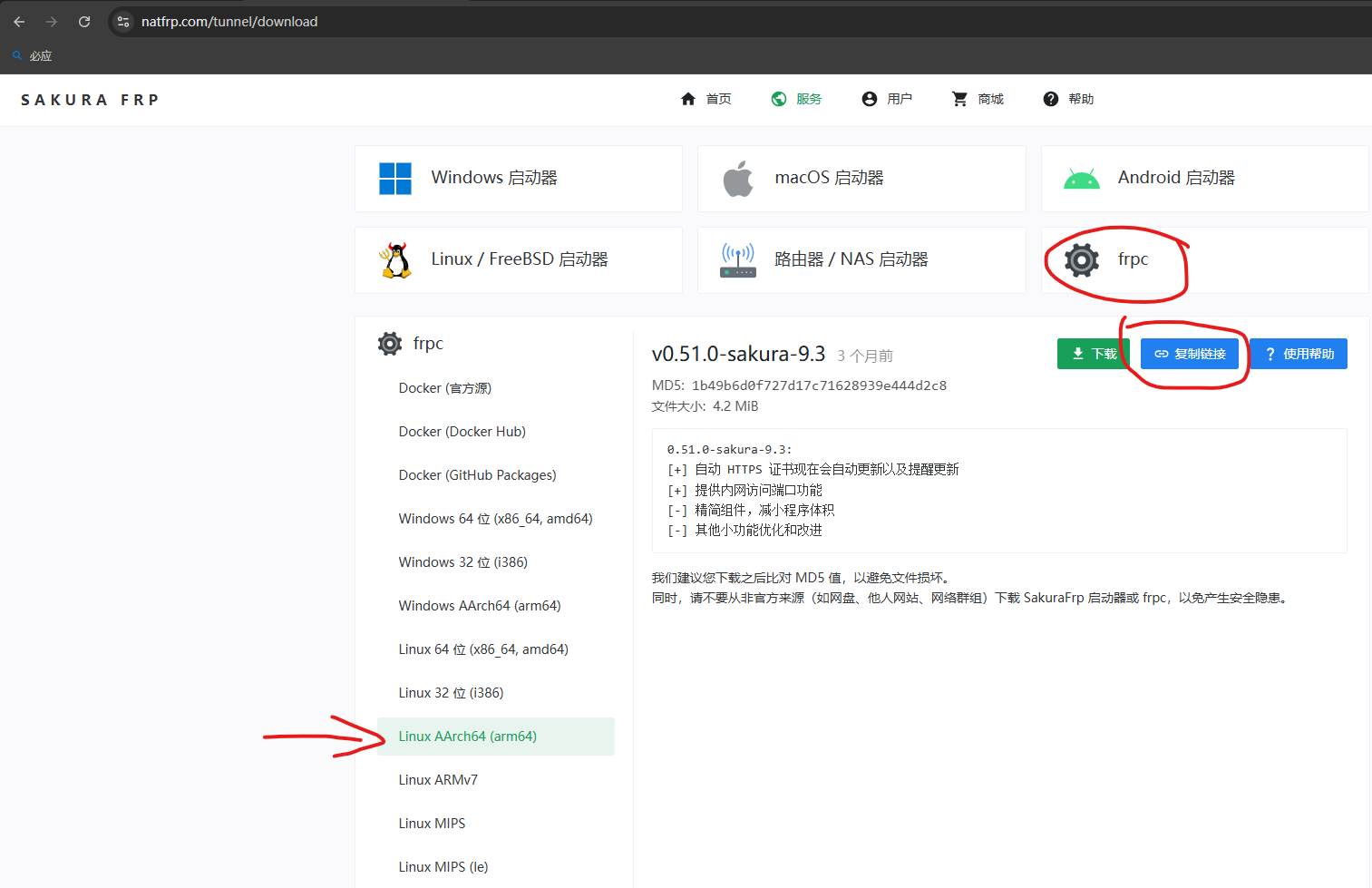The width and height of the screenshot is (1372, 888).
Task: Click the green globe 服务 icon
Action: [779, 99]
